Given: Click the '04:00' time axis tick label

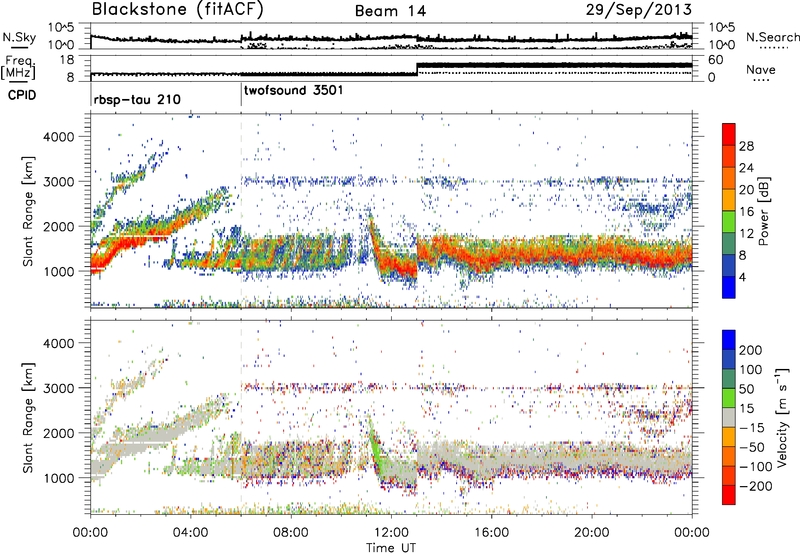Looking at the screenshot, I should [x=190, y=533].
